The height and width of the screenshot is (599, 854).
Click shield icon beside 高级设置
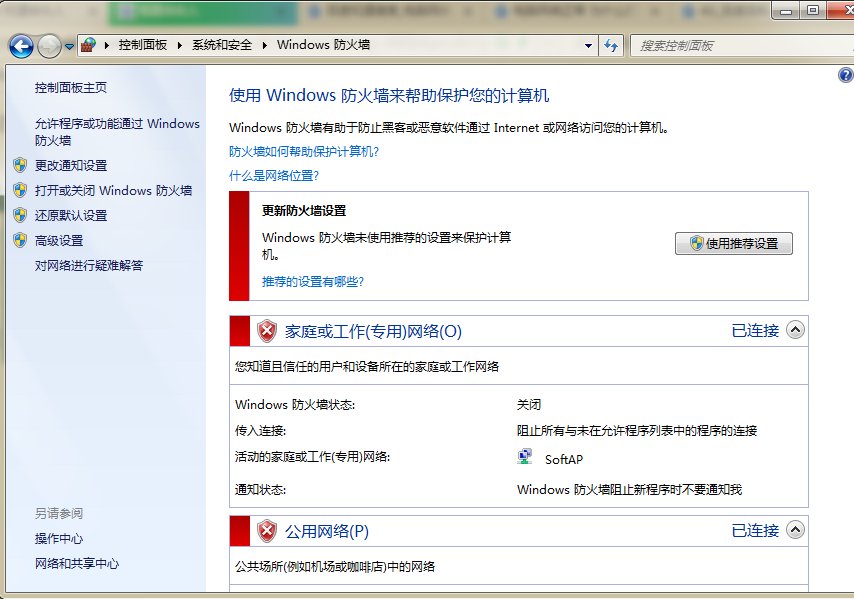[20, 240]
